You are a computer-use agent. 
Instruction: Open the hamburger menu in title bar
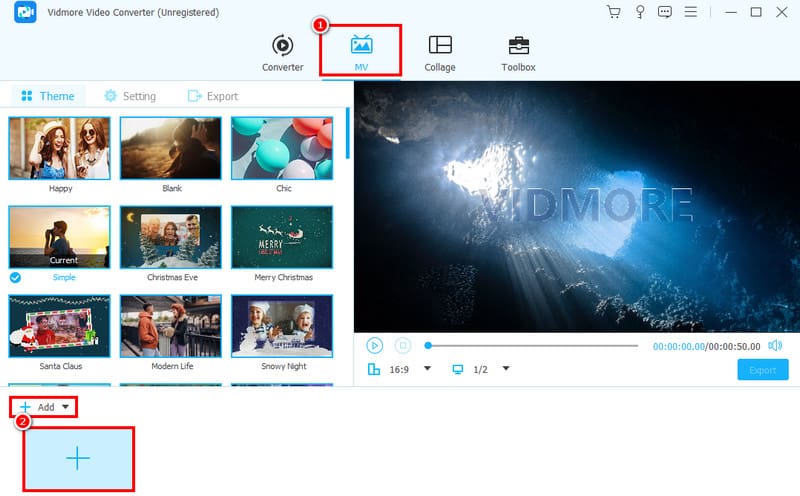[692, 12]
